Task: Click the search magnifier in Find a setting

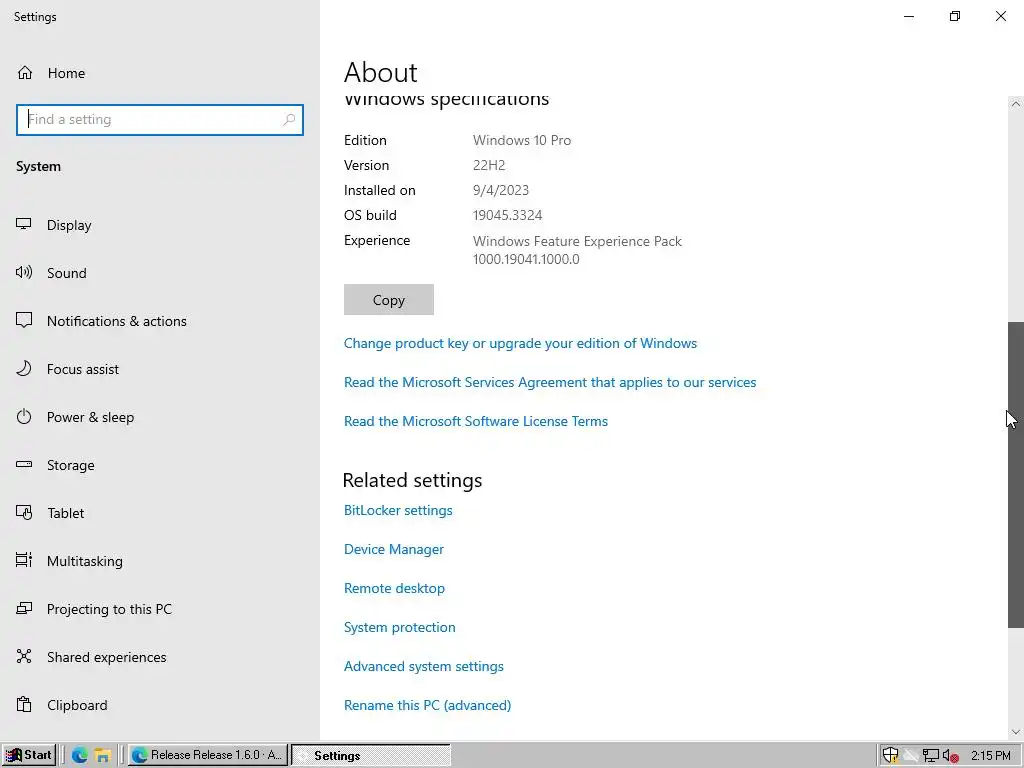Action: [x=289, y=120]
